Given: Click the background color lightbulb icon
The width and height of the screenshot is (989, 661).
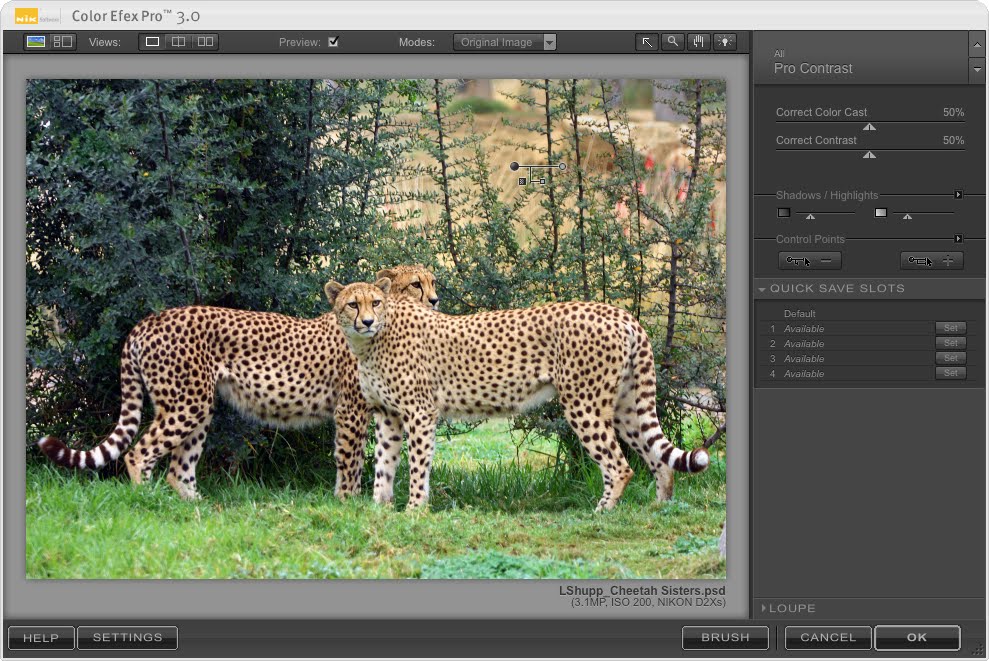Looking at the screenshot, I should (x=723, y=42).
